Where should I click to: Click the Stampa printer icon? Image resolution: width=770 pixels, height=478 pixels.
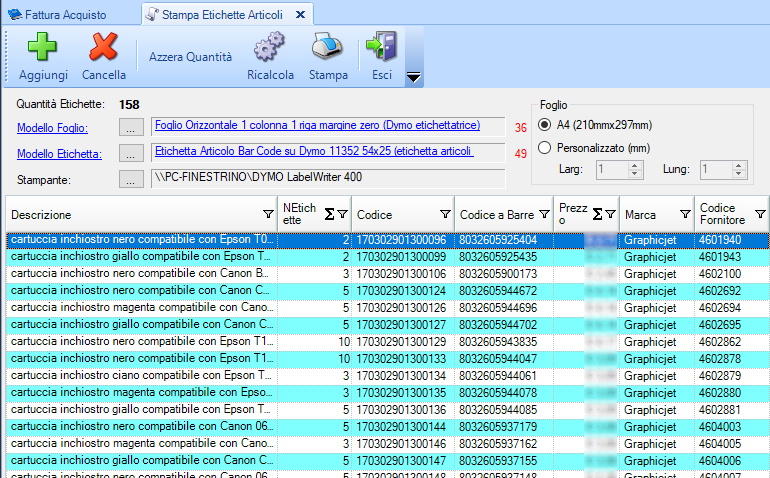[x=328, y=48]
